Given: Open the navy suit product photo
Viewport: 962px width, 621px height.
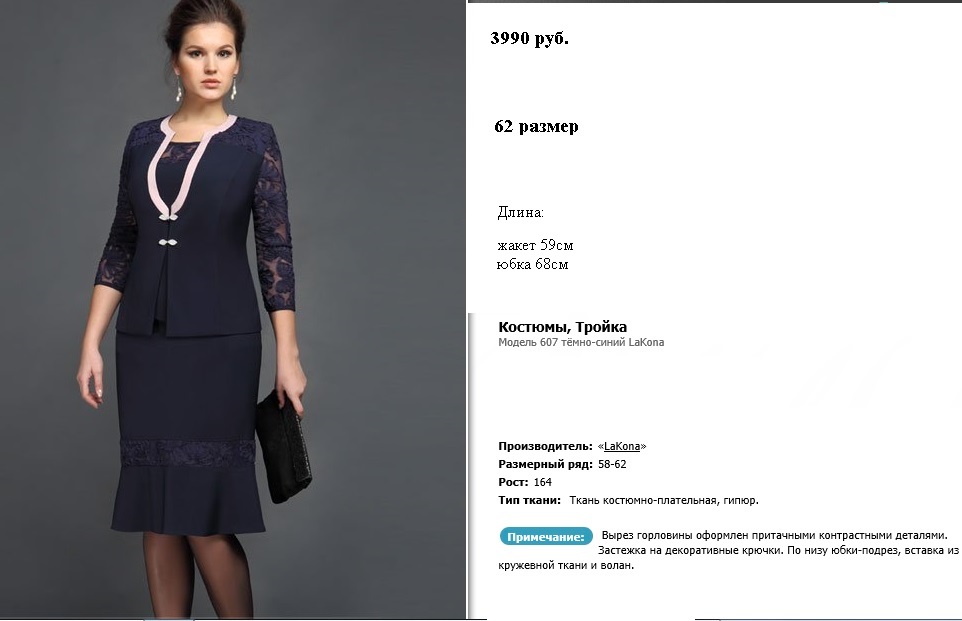Looking at the screenshot, I should [x=233, y=309].
